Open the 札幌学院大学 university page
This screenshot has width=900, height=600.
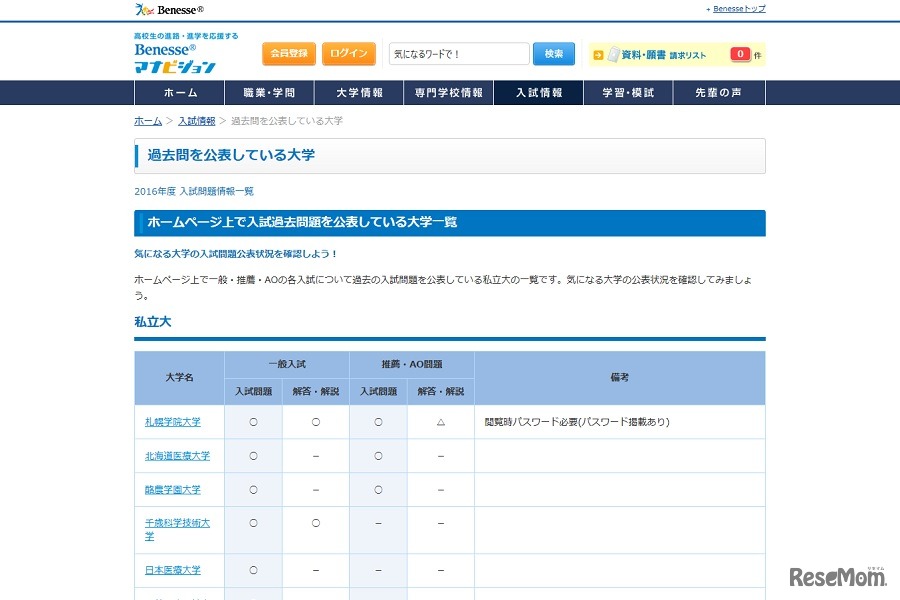pyautogui.click(x=175, y=421)
